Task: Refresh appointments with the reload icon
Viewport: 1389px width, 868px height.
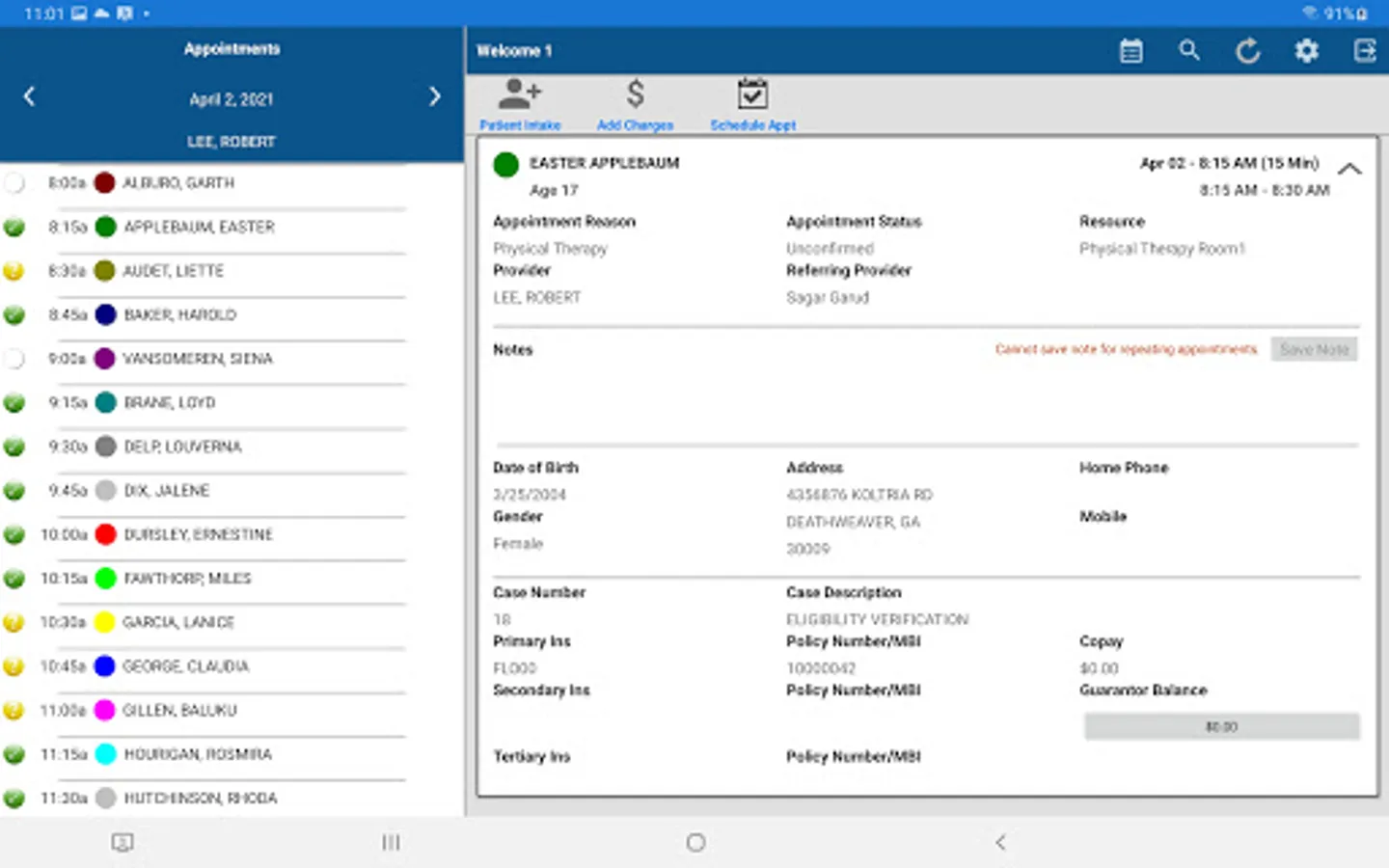Action: (1248, 51)
